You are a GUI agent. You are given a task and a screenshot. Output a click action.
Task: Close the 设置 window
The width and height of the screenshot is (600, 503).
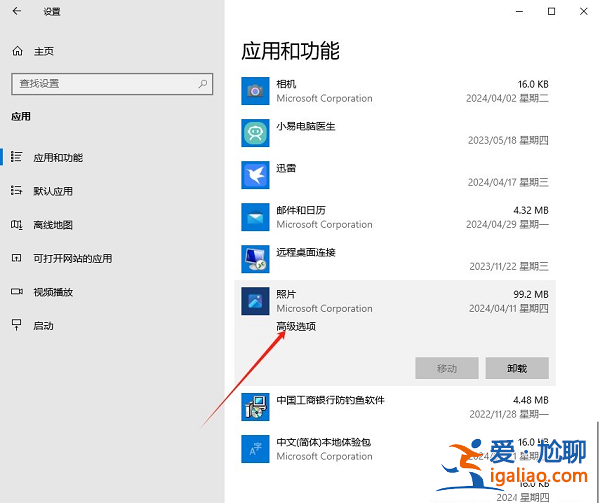click(x=584, y=11)
